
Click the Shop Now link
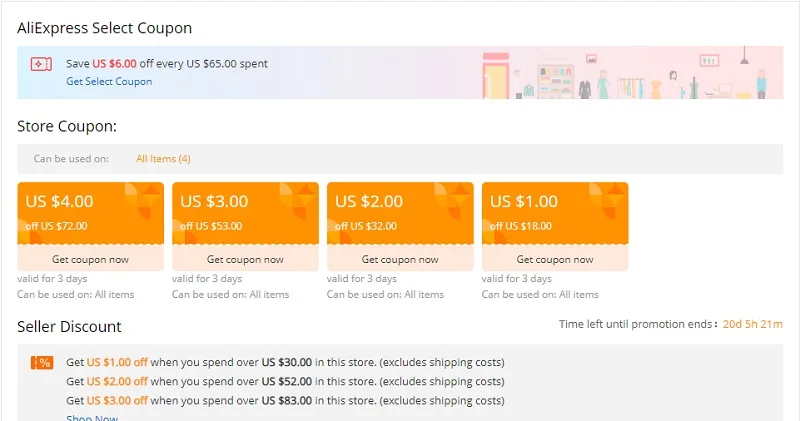(92, 417)
